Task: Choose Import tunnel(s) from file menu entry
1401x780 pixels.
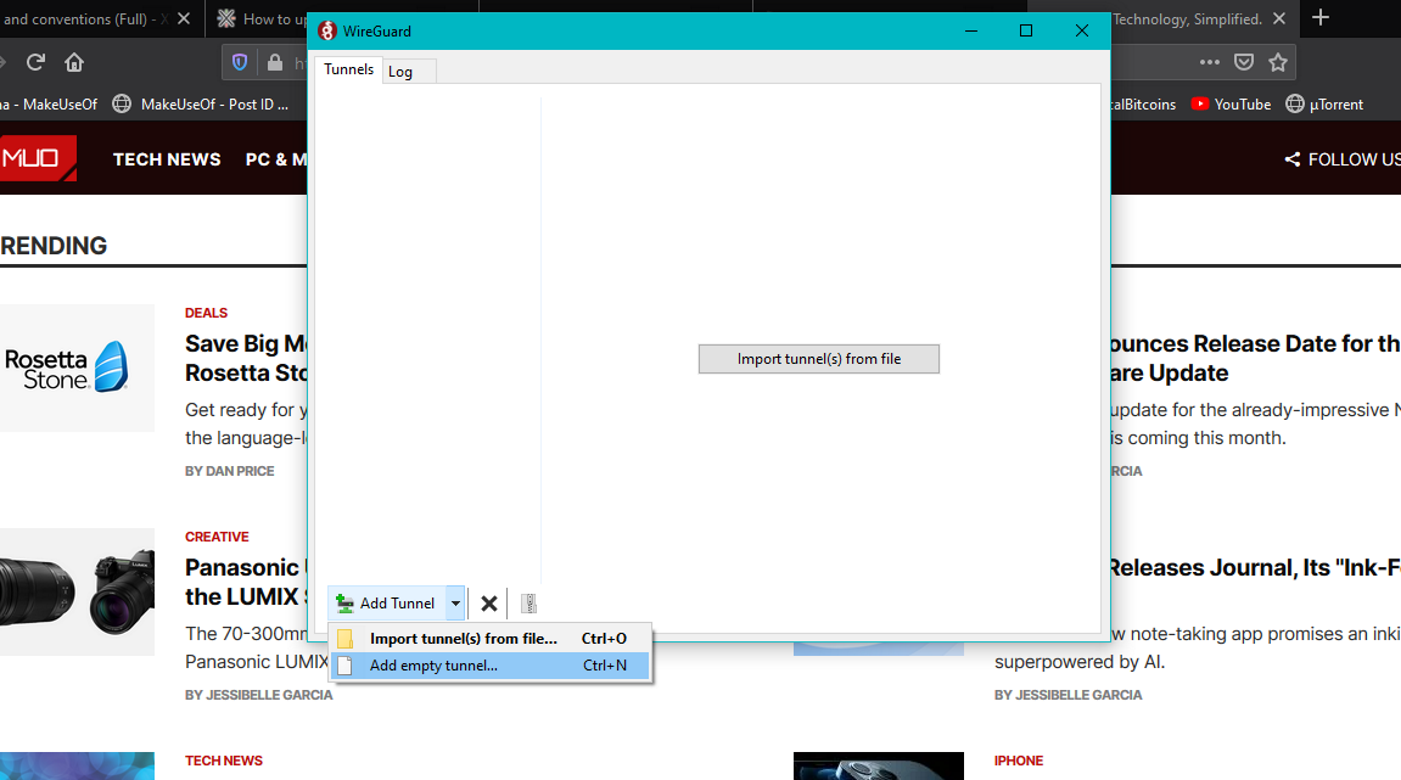Action: [x=490, y=638]
